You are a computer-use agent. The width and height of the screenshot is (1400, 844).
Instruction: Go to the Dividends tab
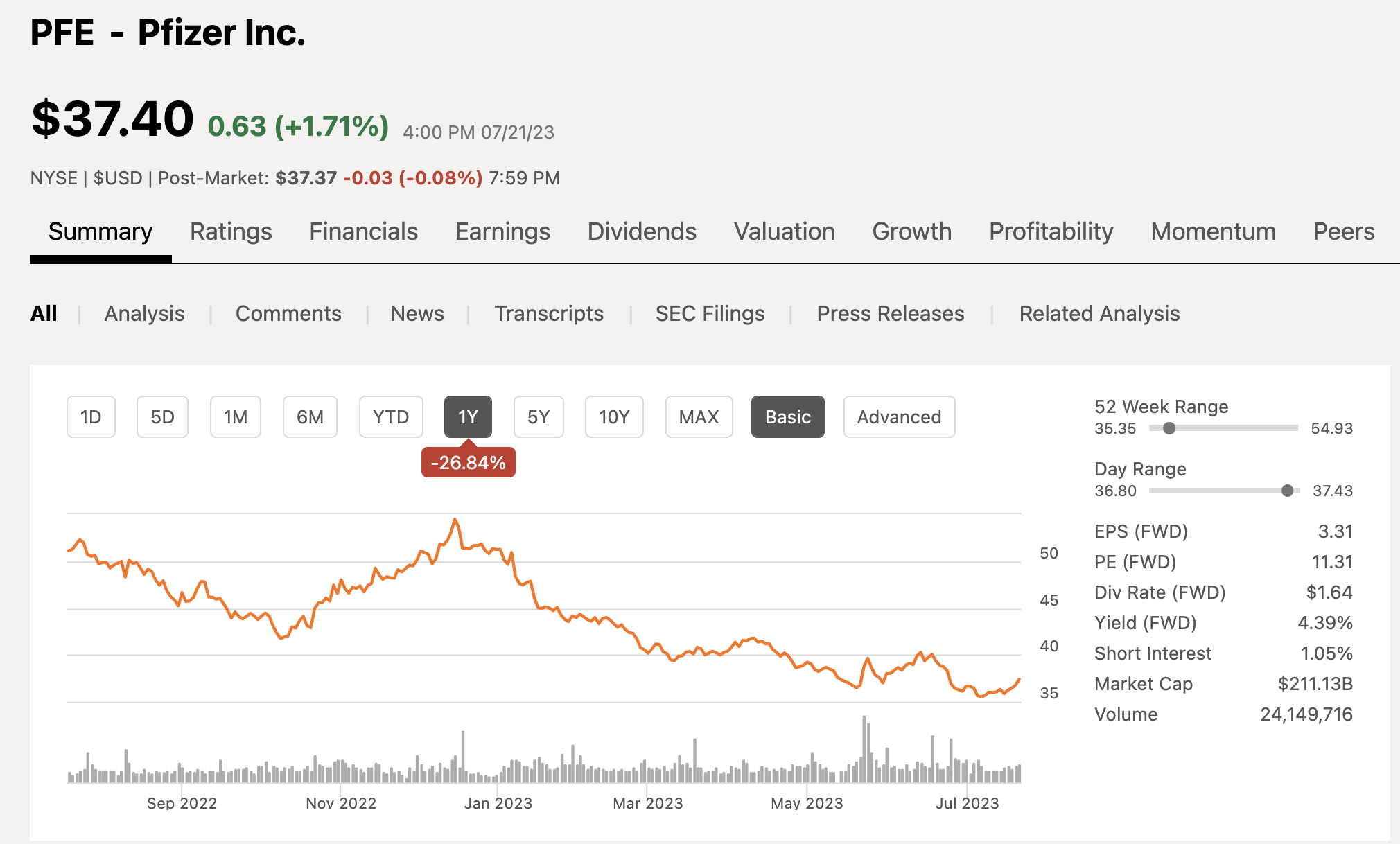click(x=642, y=231)
